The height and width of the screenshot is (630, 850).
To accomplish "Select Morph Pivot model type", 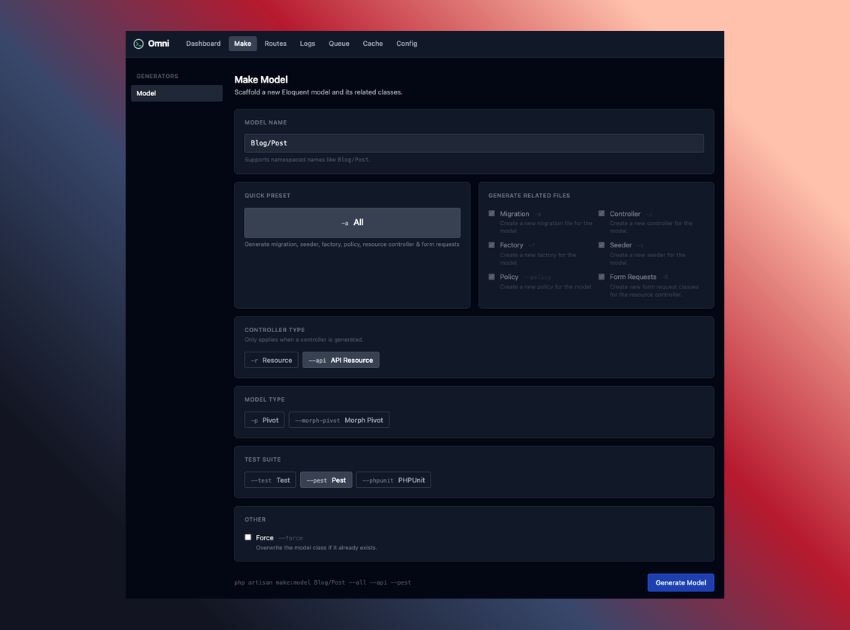I will (339, 420).
